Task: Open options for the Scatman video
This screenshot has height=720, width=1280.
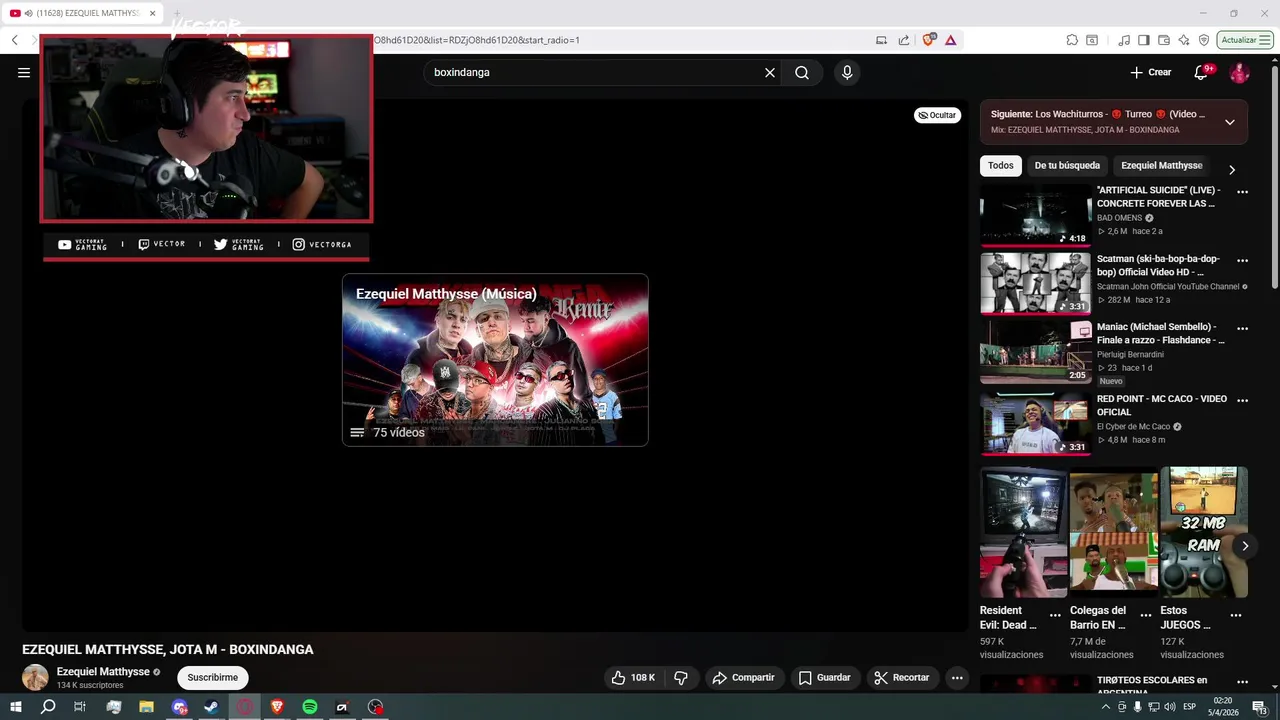Action: point(1242,260)
